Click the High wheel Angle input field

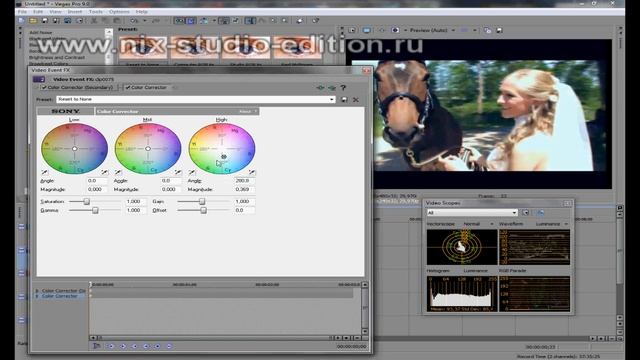click(244, 180)
